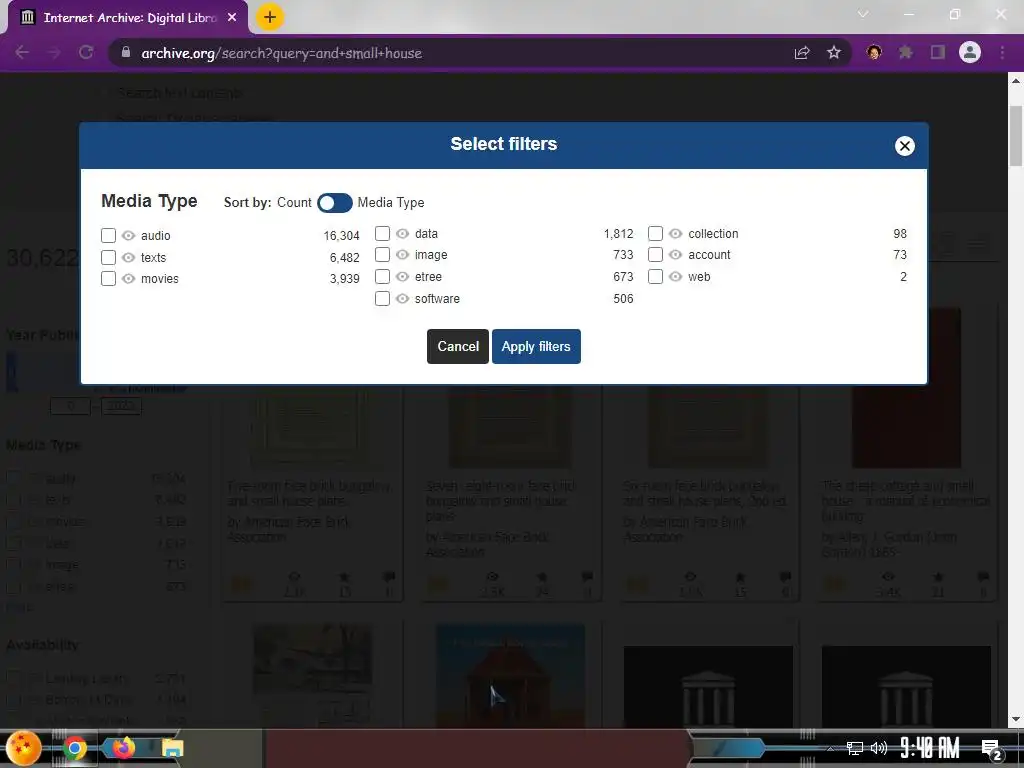Viewport: 1024px width, 768px height.
Task: Click the site lock icon in address bar
Action: [x=126, y=52]
